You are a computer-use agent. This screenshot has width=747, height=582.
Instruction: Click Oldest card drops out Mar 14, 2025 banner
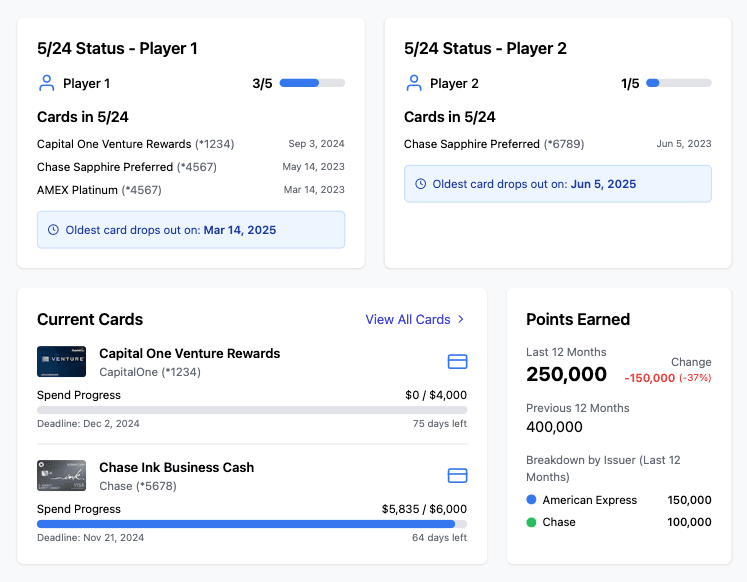click(191, 230)
